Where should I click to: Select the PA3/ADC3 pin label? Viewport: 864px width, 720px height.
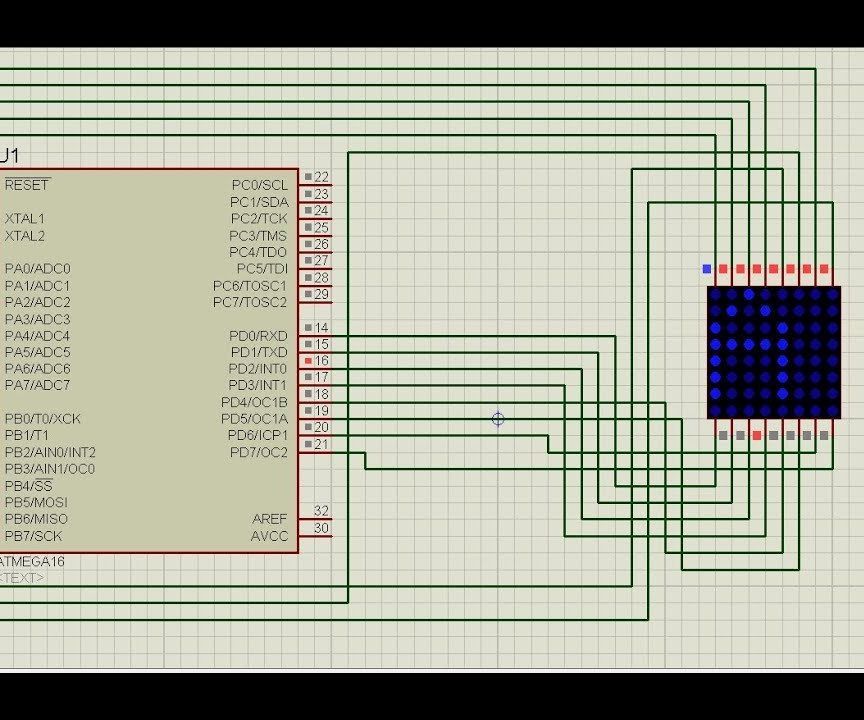pyautogui.click(x=37, y=319)
